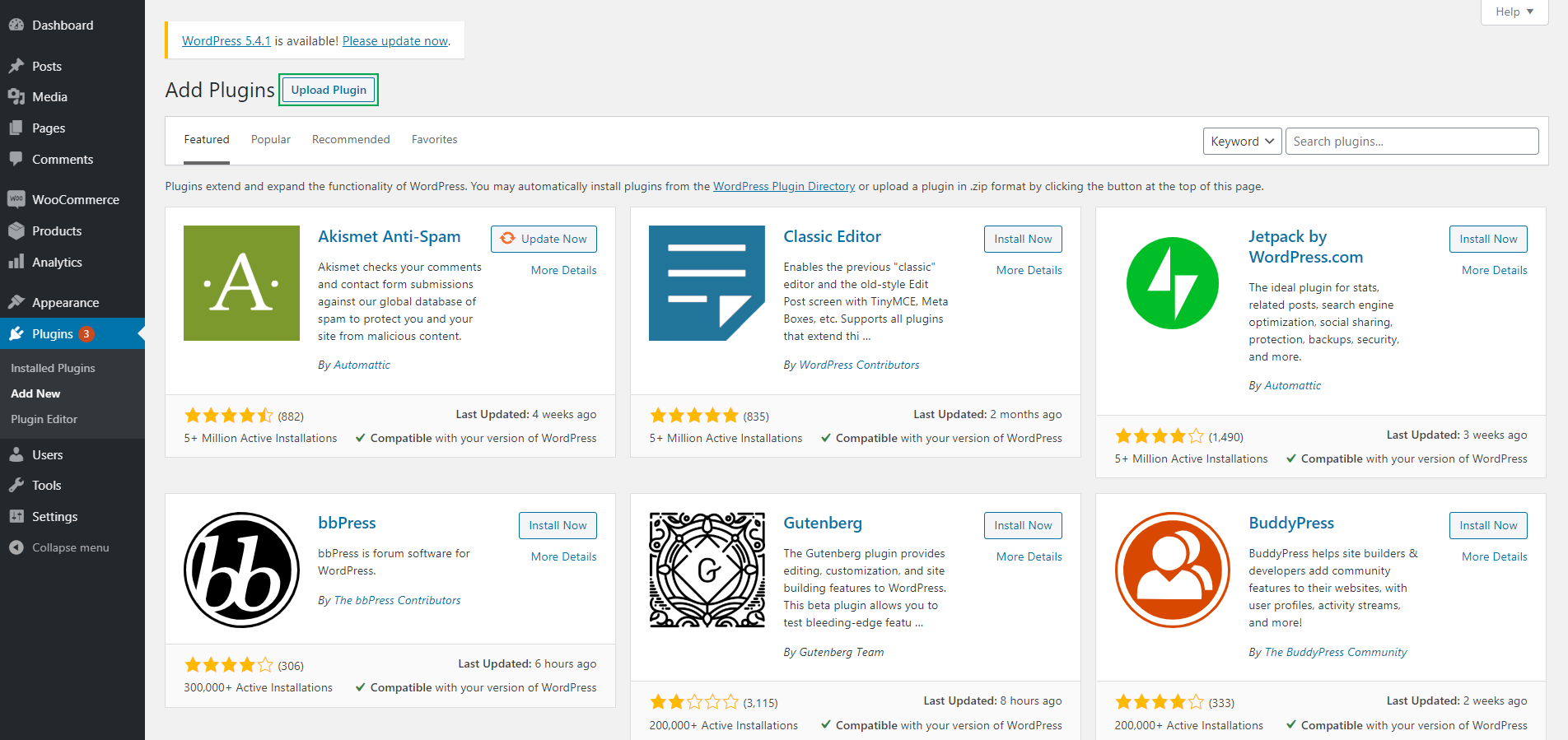Image resolution: width=1568 pixels, height=740 pixels.
Task: Install the BuddyPress plugin
Action: (1488, 525)
